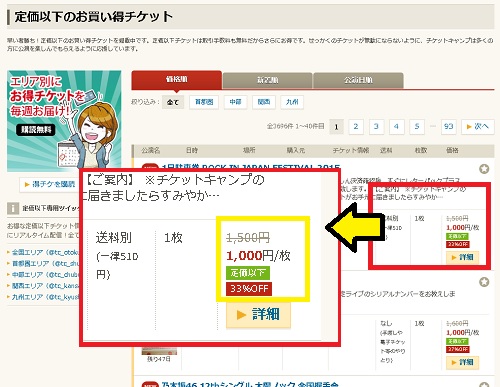
Task: Filter by 関西 area
Action: coord(264,102)
